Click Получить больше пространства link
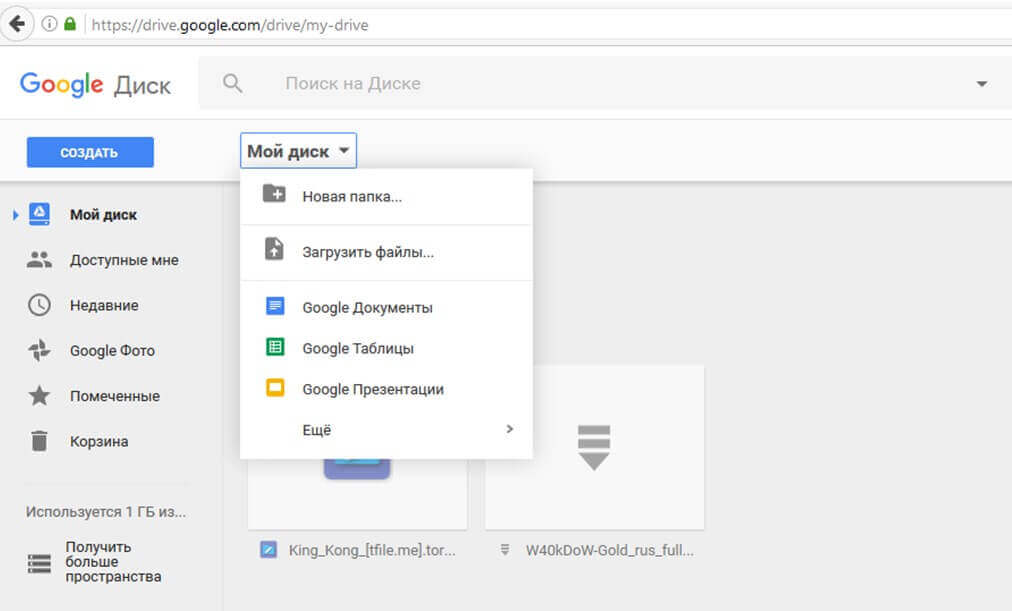The height and width of the screenshot is (611, 1012). (x=112, y=562)
